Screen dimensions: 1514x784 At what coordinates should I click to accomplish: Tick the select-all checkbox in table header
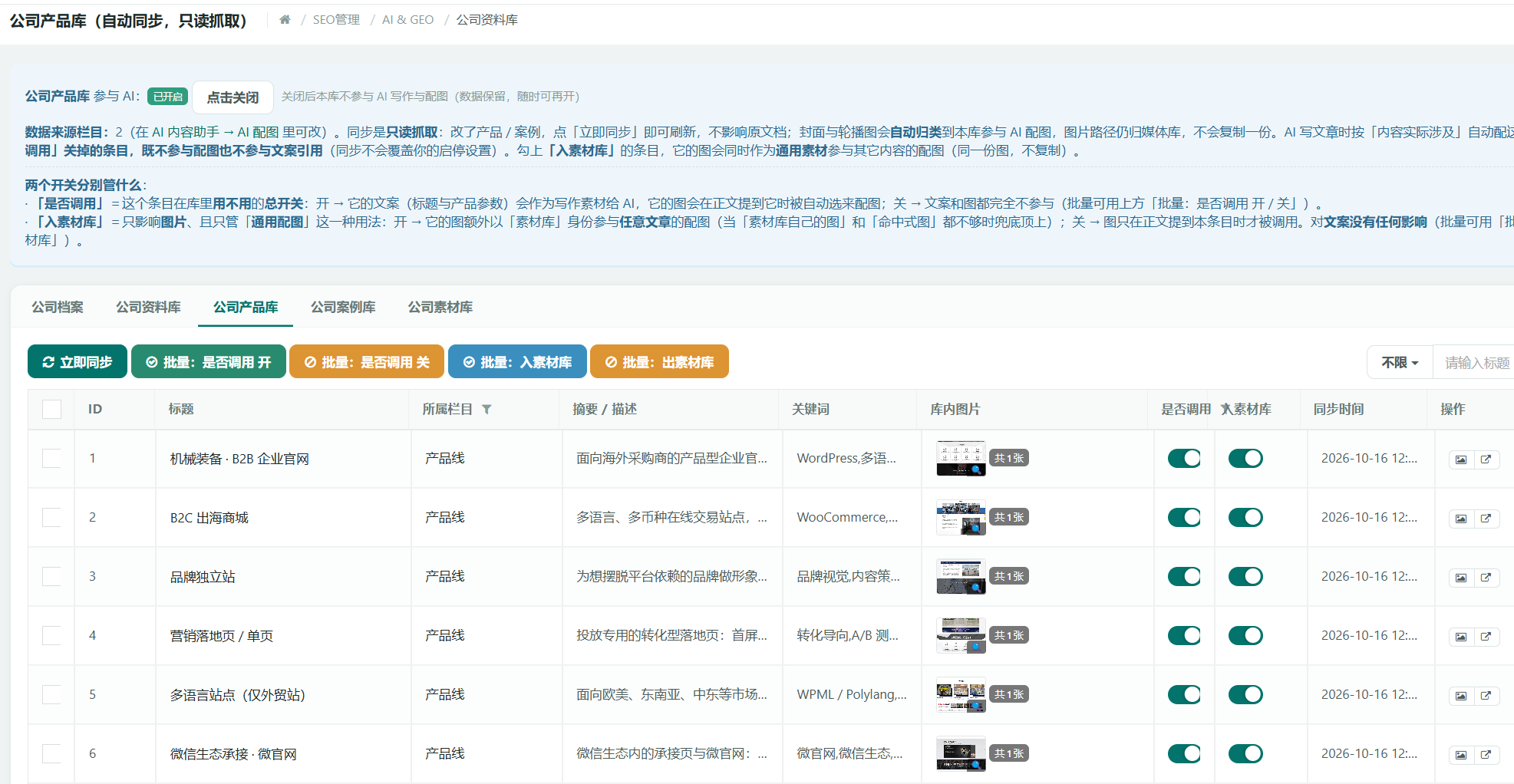click(x=51, y=409)
